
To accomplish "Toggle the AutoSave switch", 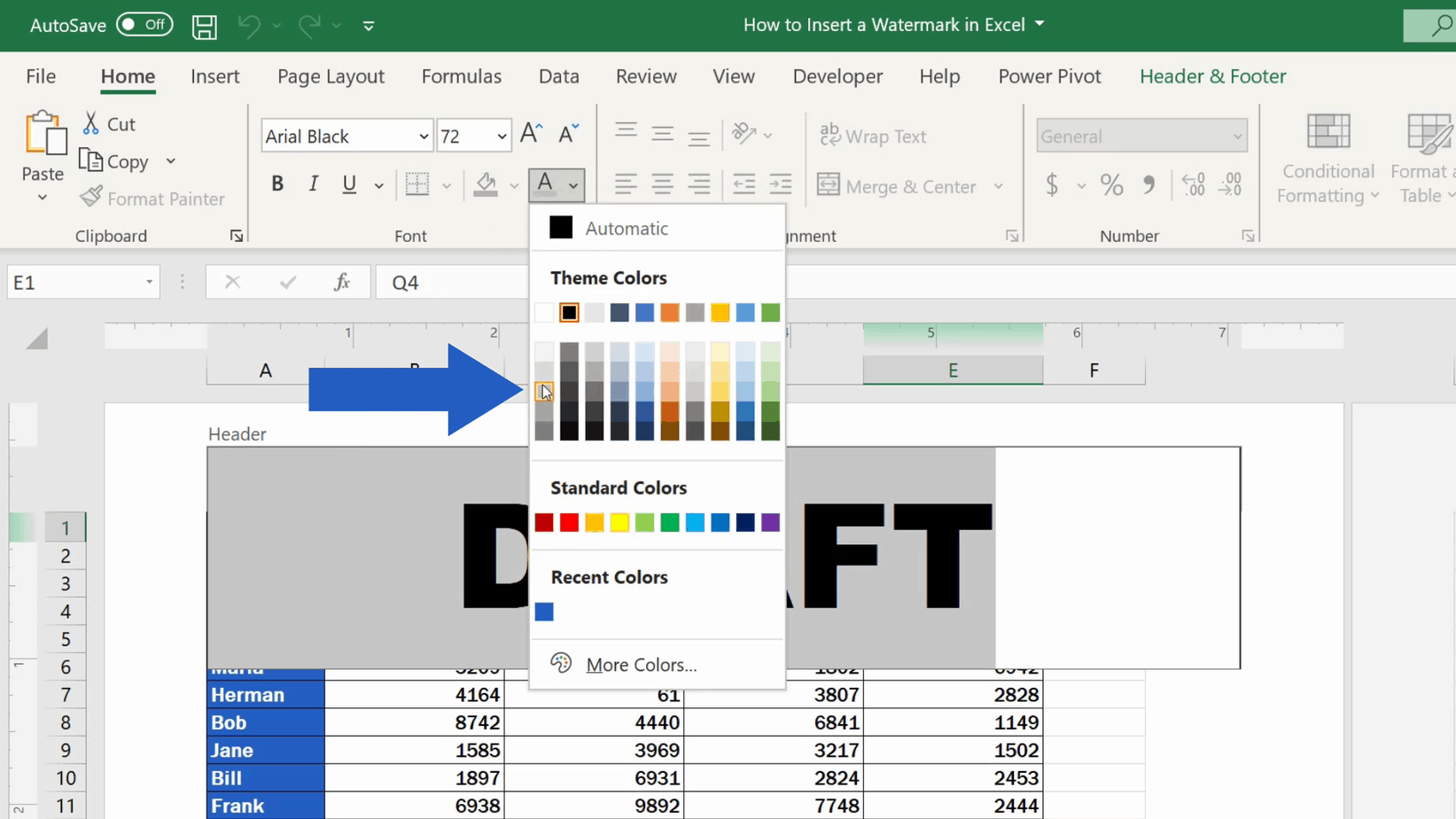I will [x=144, y=25].
